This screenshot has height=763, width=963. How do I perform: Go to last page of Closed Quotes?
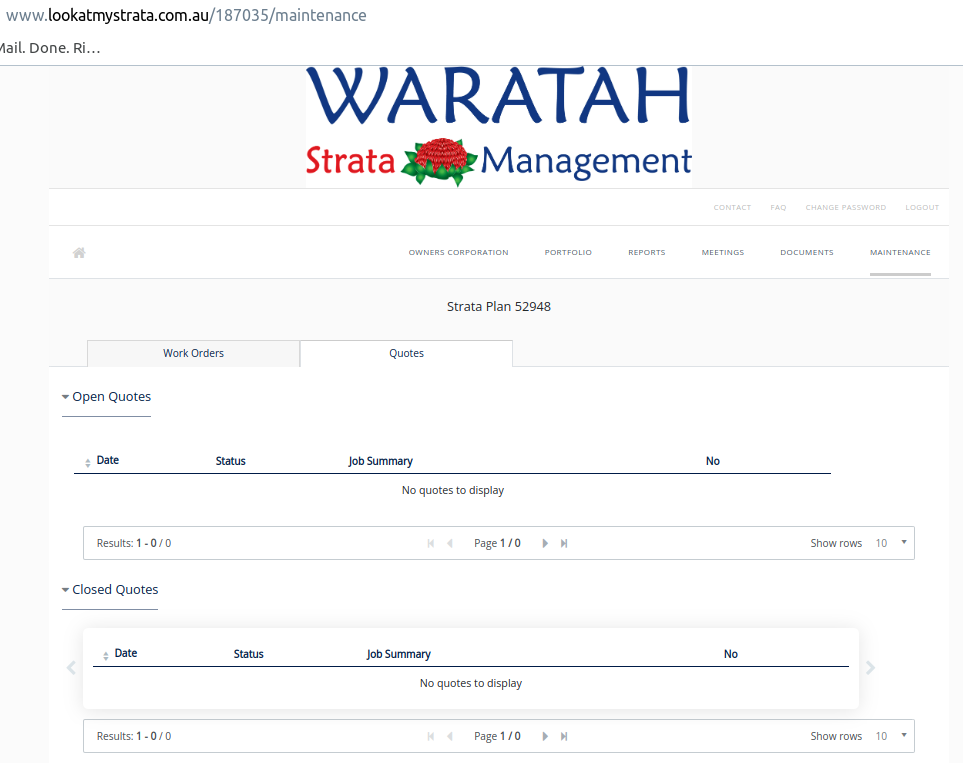click(564, 736)
